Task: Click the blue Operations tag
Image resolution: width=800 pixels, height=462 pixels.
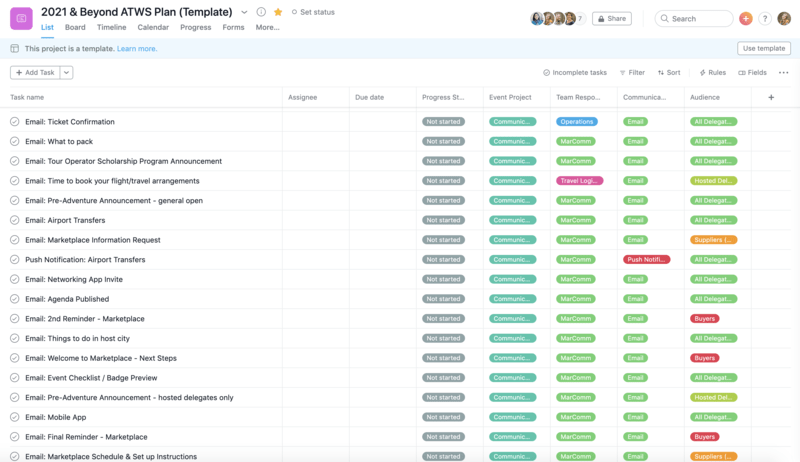Action: click(577, 122)
